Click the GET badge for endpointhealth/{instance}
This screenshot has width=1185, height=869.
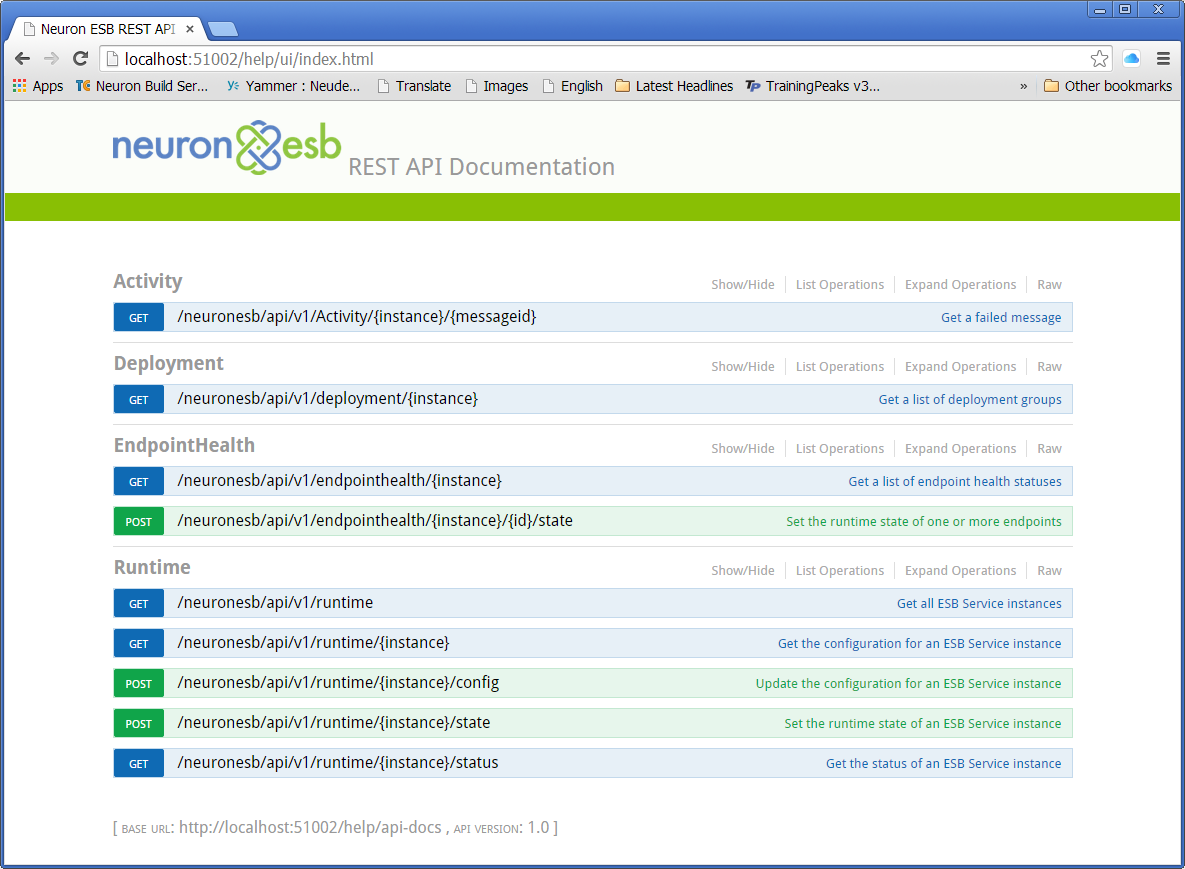point(138,481)
